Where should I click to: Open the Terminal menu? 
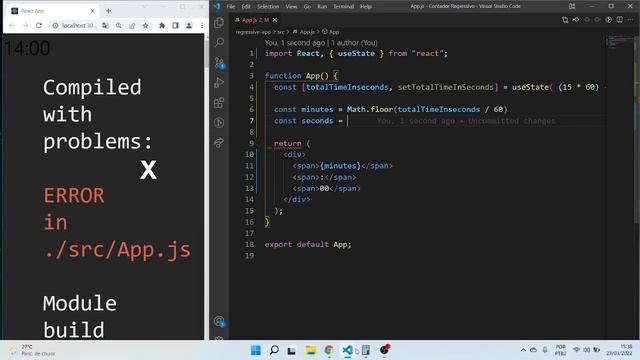pyautogui.click(x=343, y=7)
